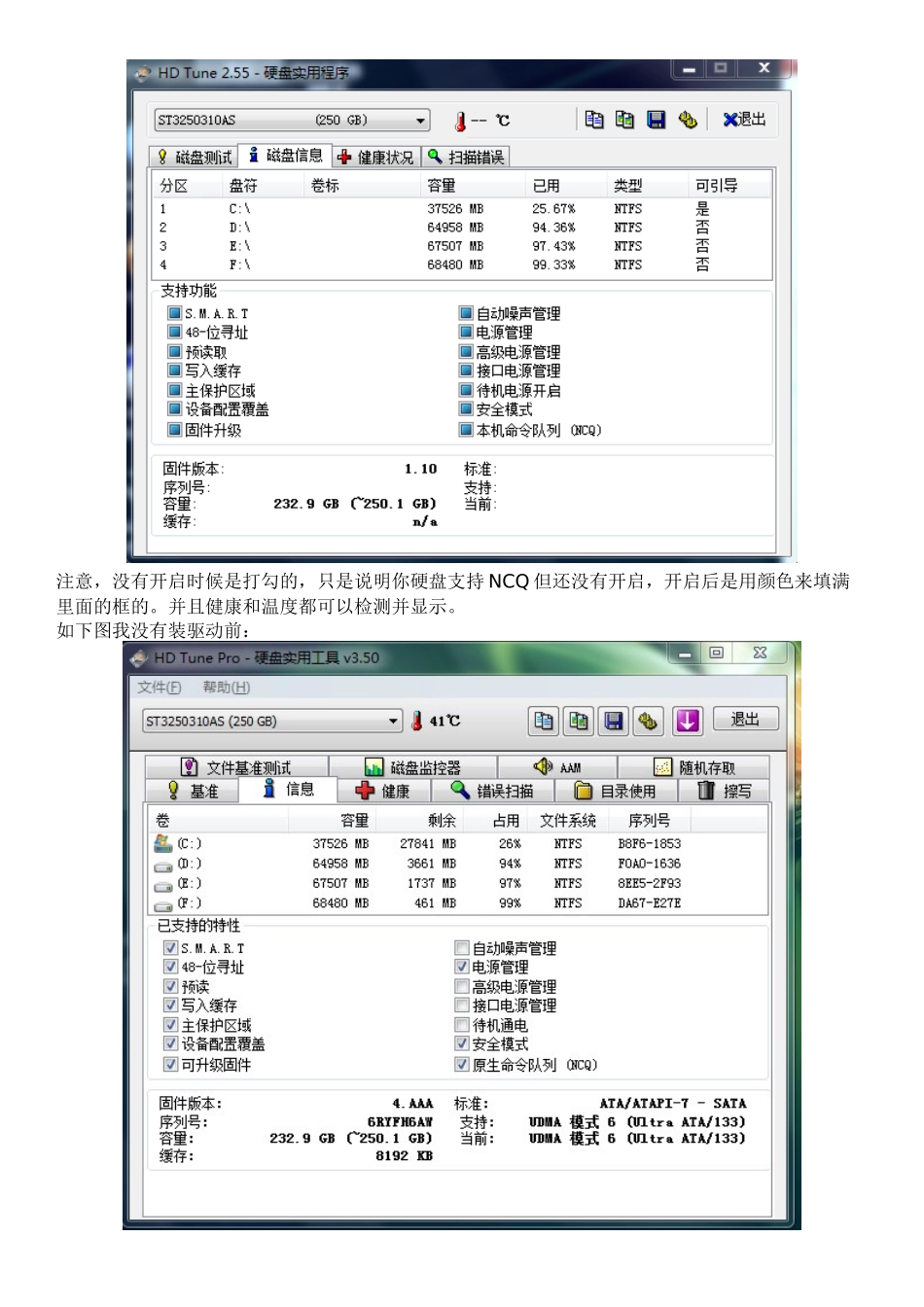This screenshot has width=924, height=1307.
Task: Open 信息 tab in HD Tune Pro
Action: (x=288, y=789)
